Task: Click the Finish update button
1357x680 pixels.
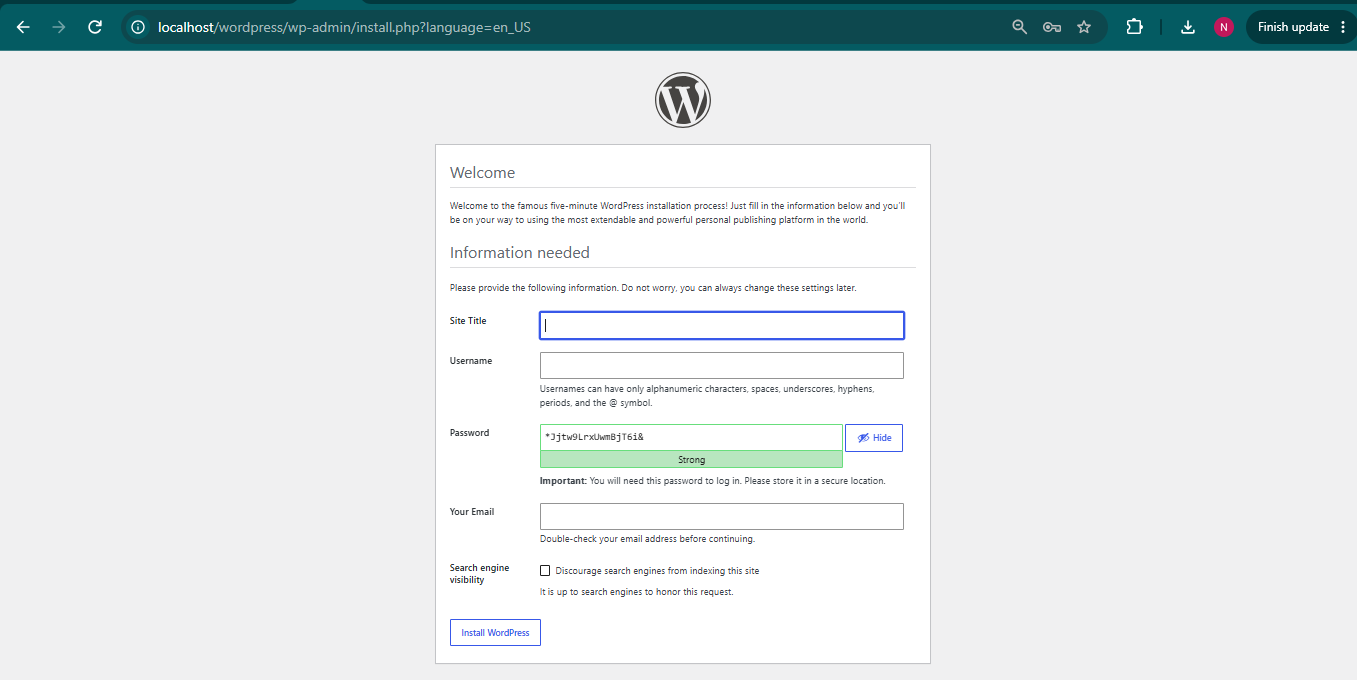Action: tap(1293, 27)
